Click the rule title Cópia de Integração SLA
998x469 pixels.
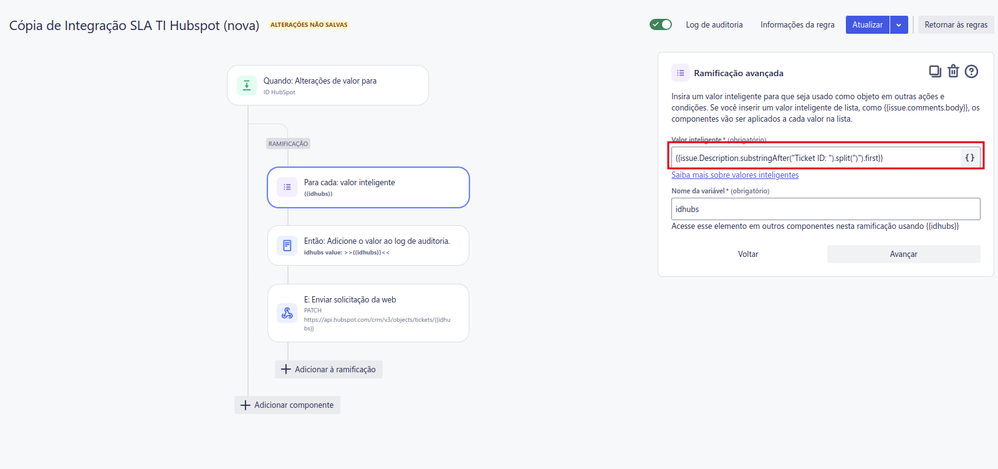(x=134, y=26)
